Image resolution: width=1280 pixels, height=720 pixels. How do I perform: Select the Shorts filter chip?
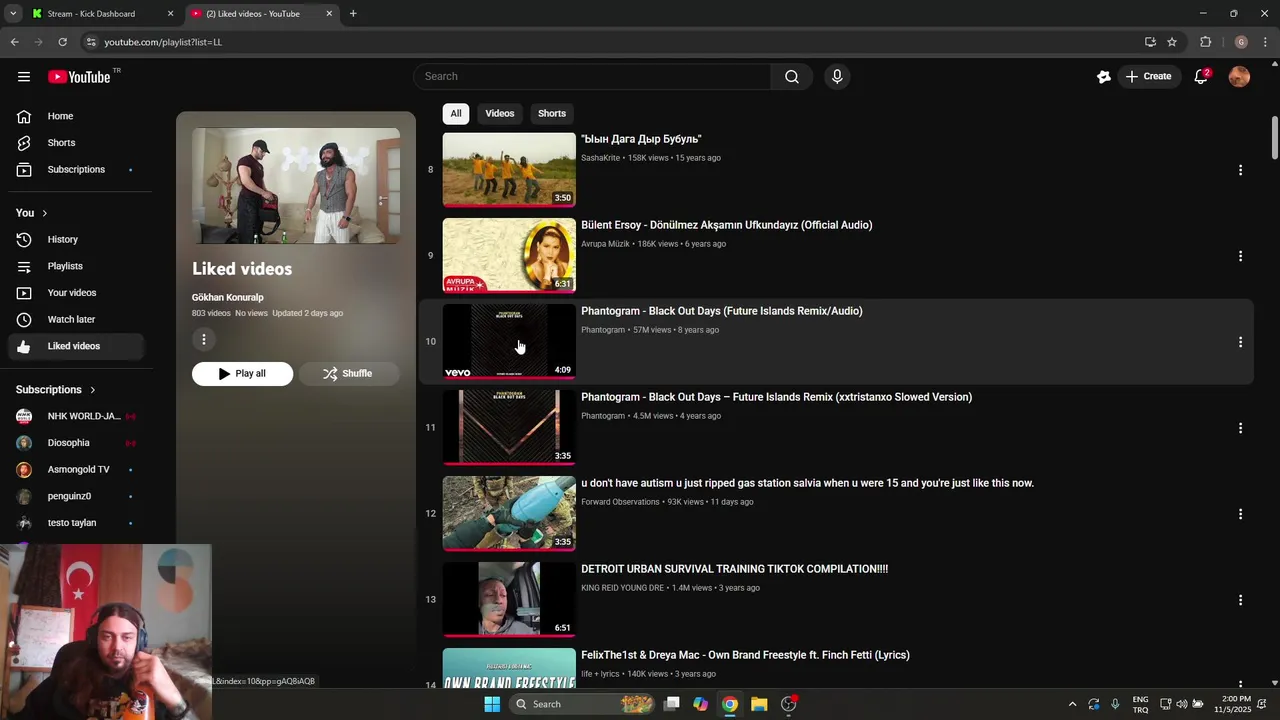[552, 113]
